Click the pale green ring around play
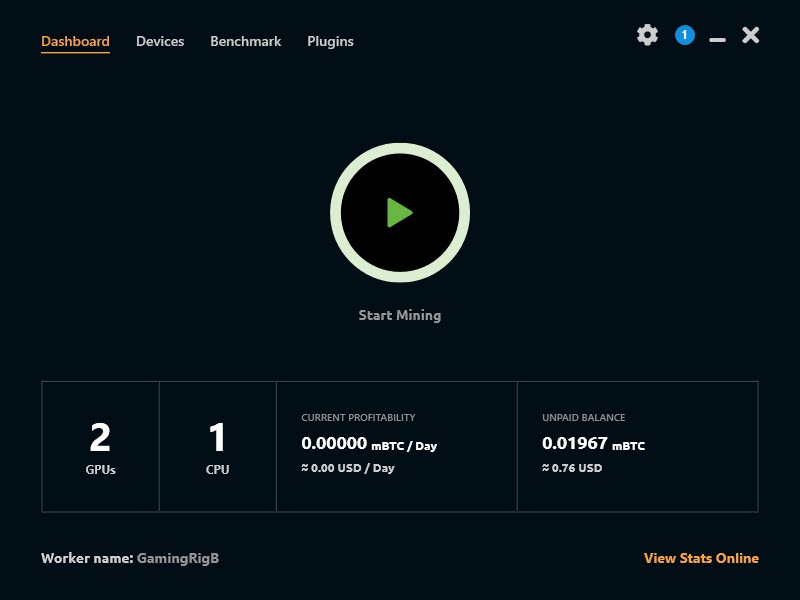The height and width of the screenshot is (600, 800). 400,148
